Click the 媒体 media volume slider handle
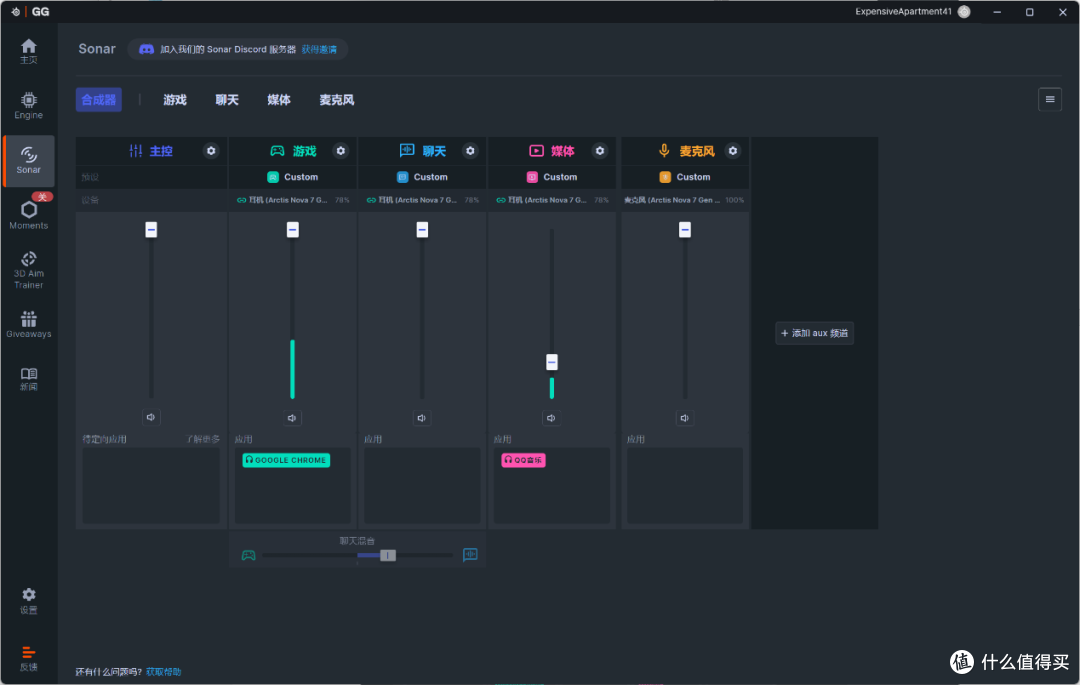 pos(552,362)
